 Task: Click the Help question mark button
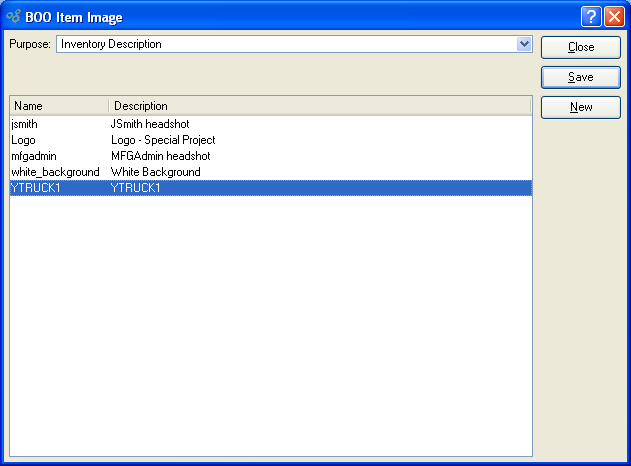pyautogui.click(x=592, y=16)
